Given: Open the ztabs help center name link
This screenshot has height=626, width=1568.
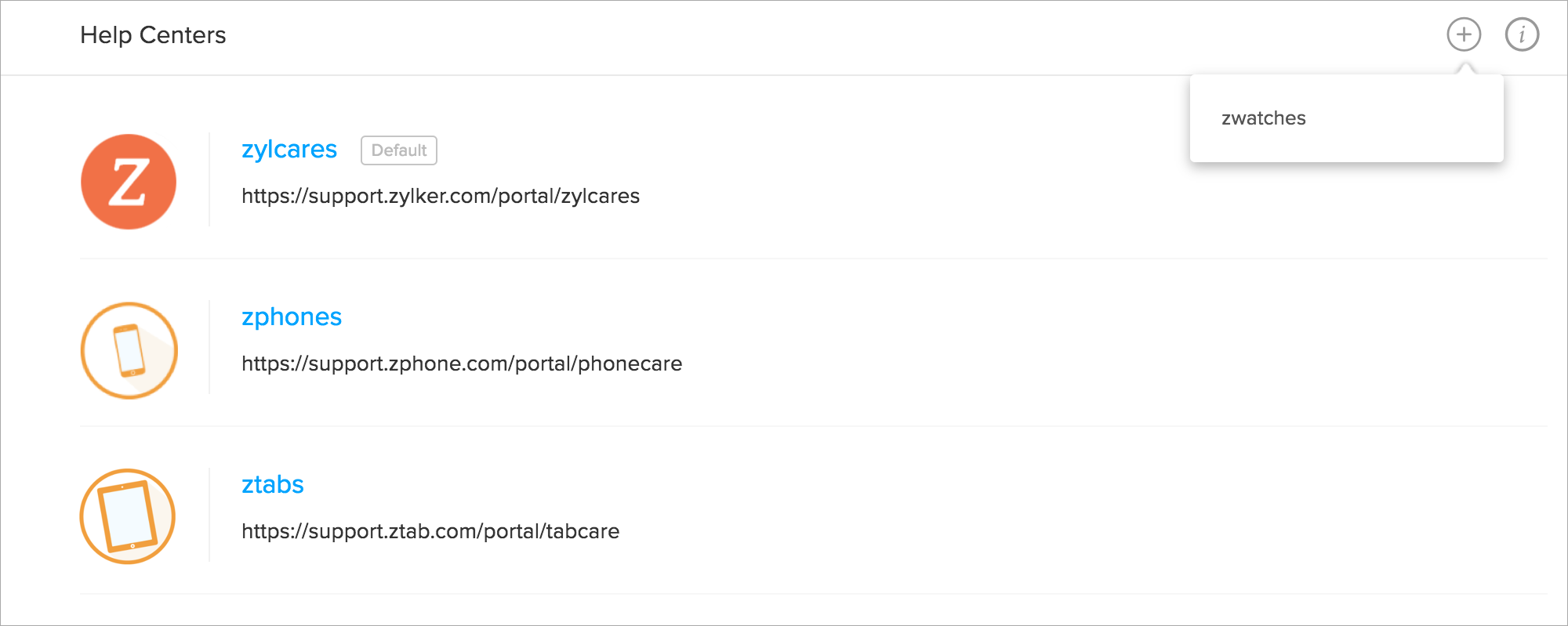Looking at the screenshot, I should (x=272, y=484).
